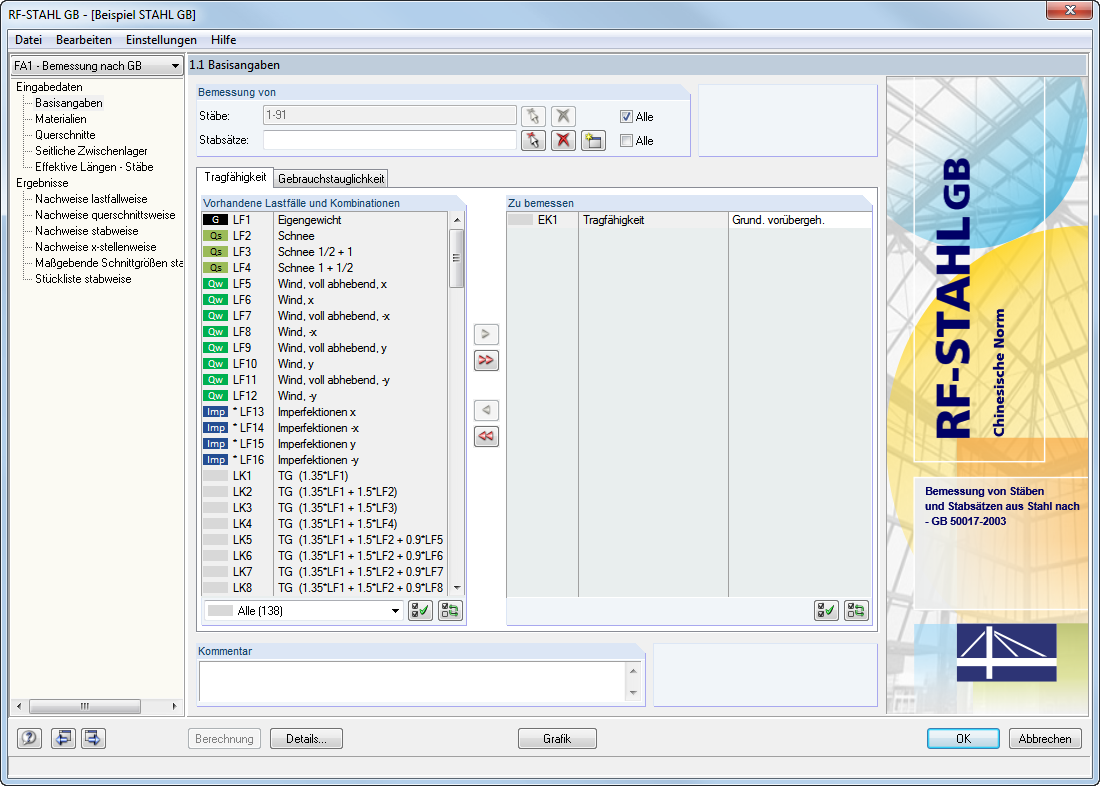Open the Alle (138) filter dropdown
Viewport: 1100px width, 786px height.
(x=304, y=611)
